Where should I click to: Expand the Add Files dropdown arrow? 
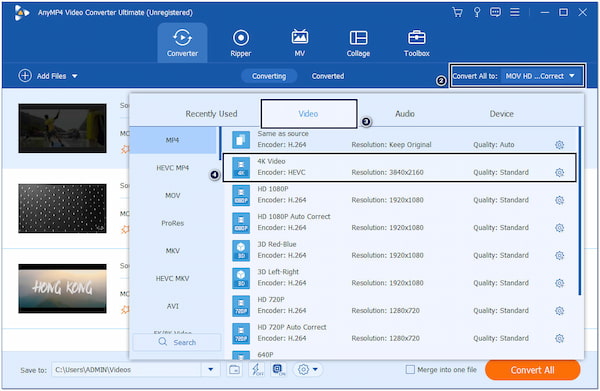[x=75, y=76]
